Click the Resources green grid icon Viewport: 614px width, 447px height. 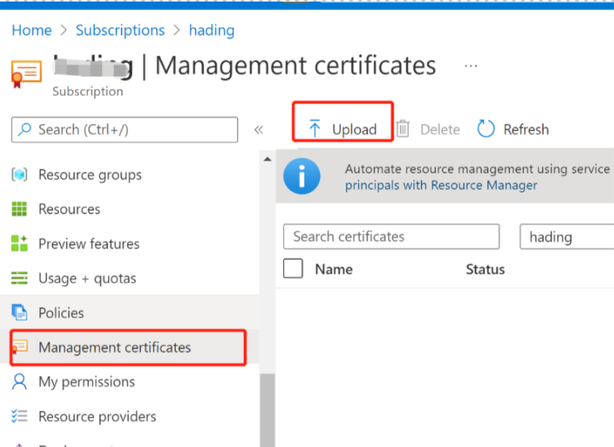point(19,209)
